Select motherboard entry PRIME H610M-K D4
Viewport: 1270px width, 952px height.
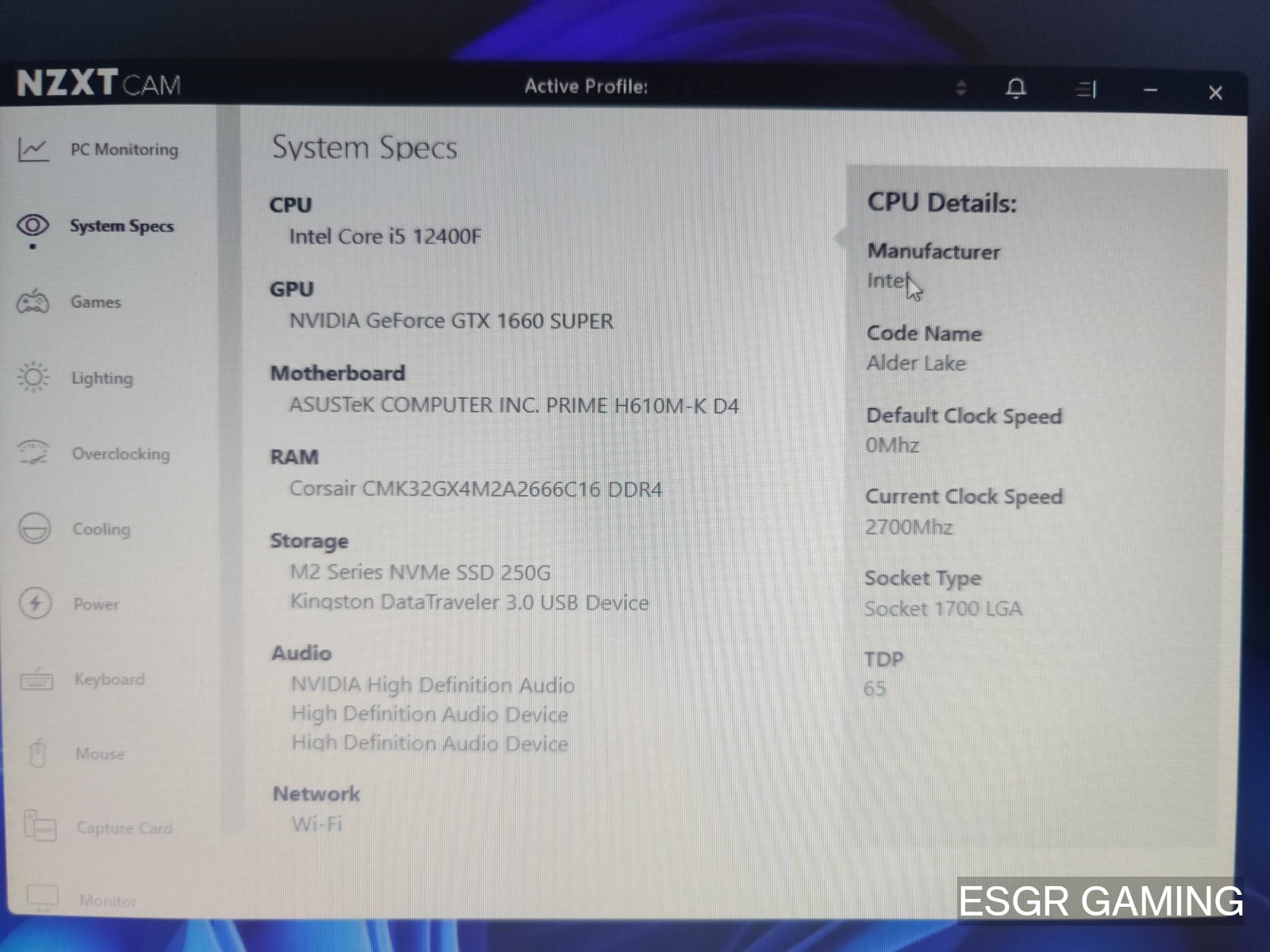click(514, 405)
